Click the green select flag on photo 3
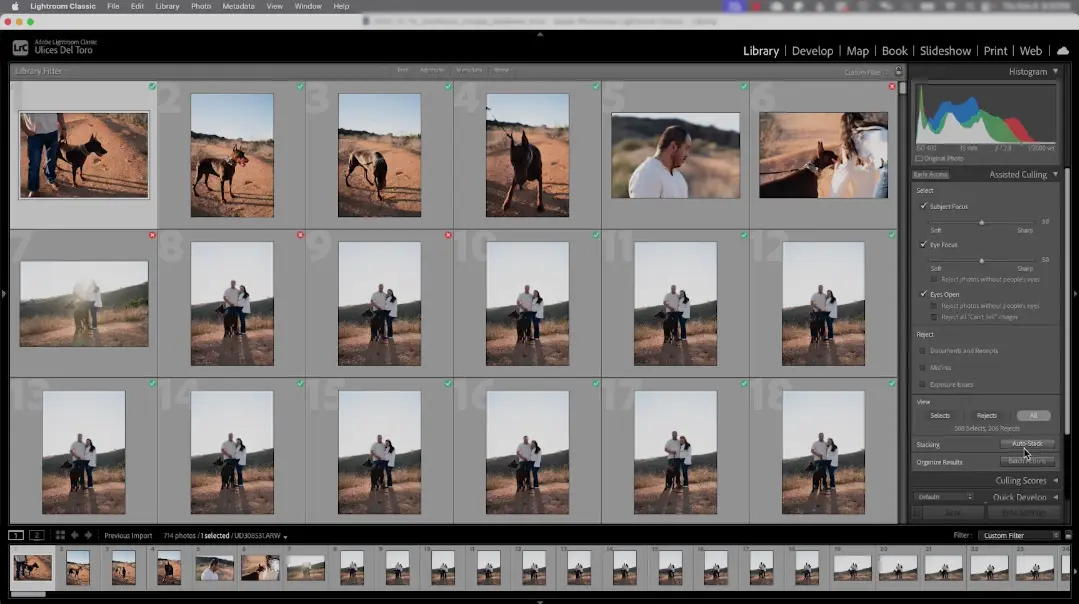 coord(448,87)
